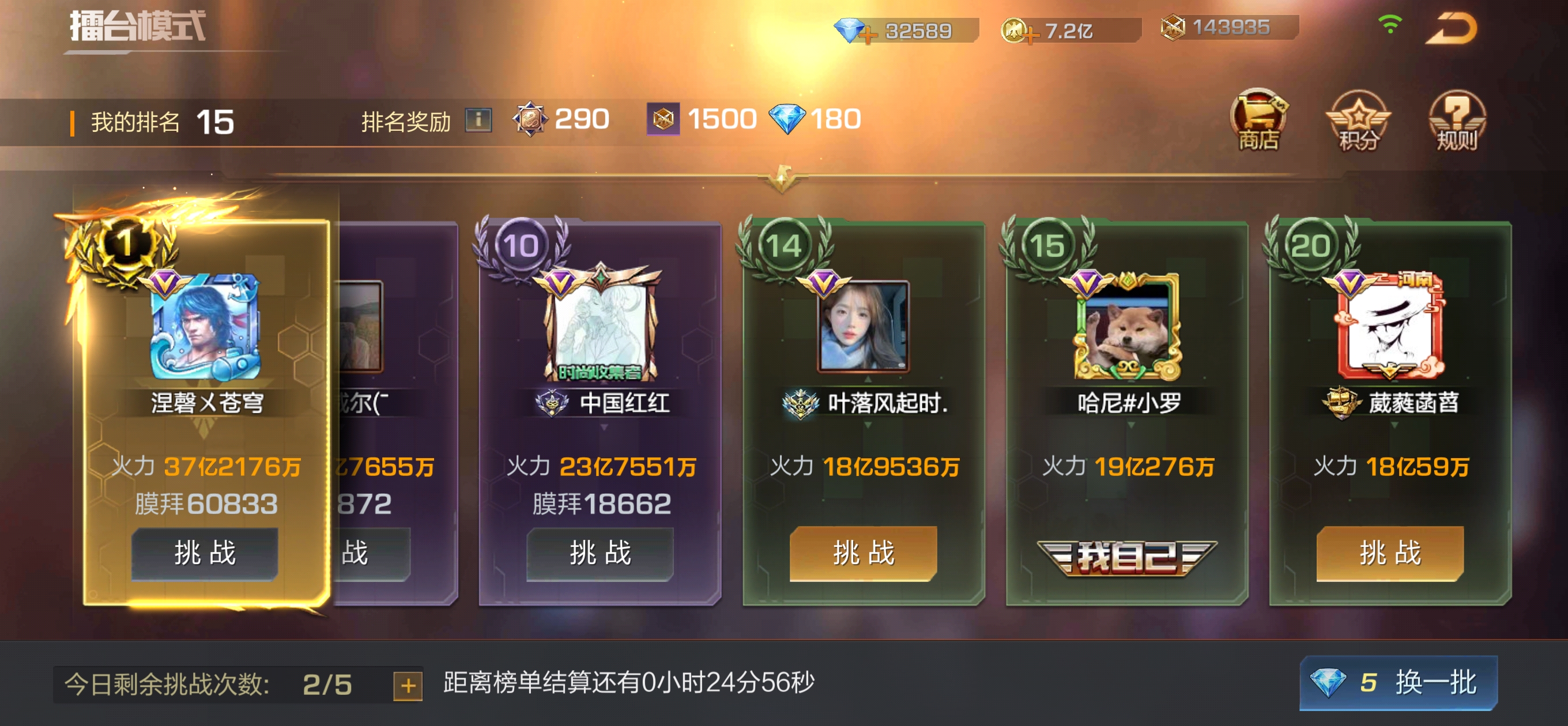Screen dimensions: 1568x726
Task: Click the WiFi signal indicator
Action: tap(1390, 24)
